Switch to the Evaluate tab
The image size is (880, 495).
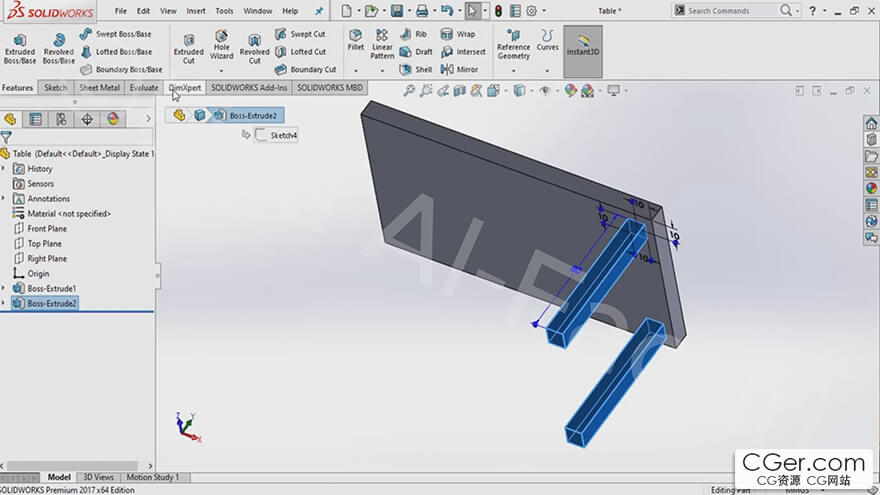[x=144, y=88]
